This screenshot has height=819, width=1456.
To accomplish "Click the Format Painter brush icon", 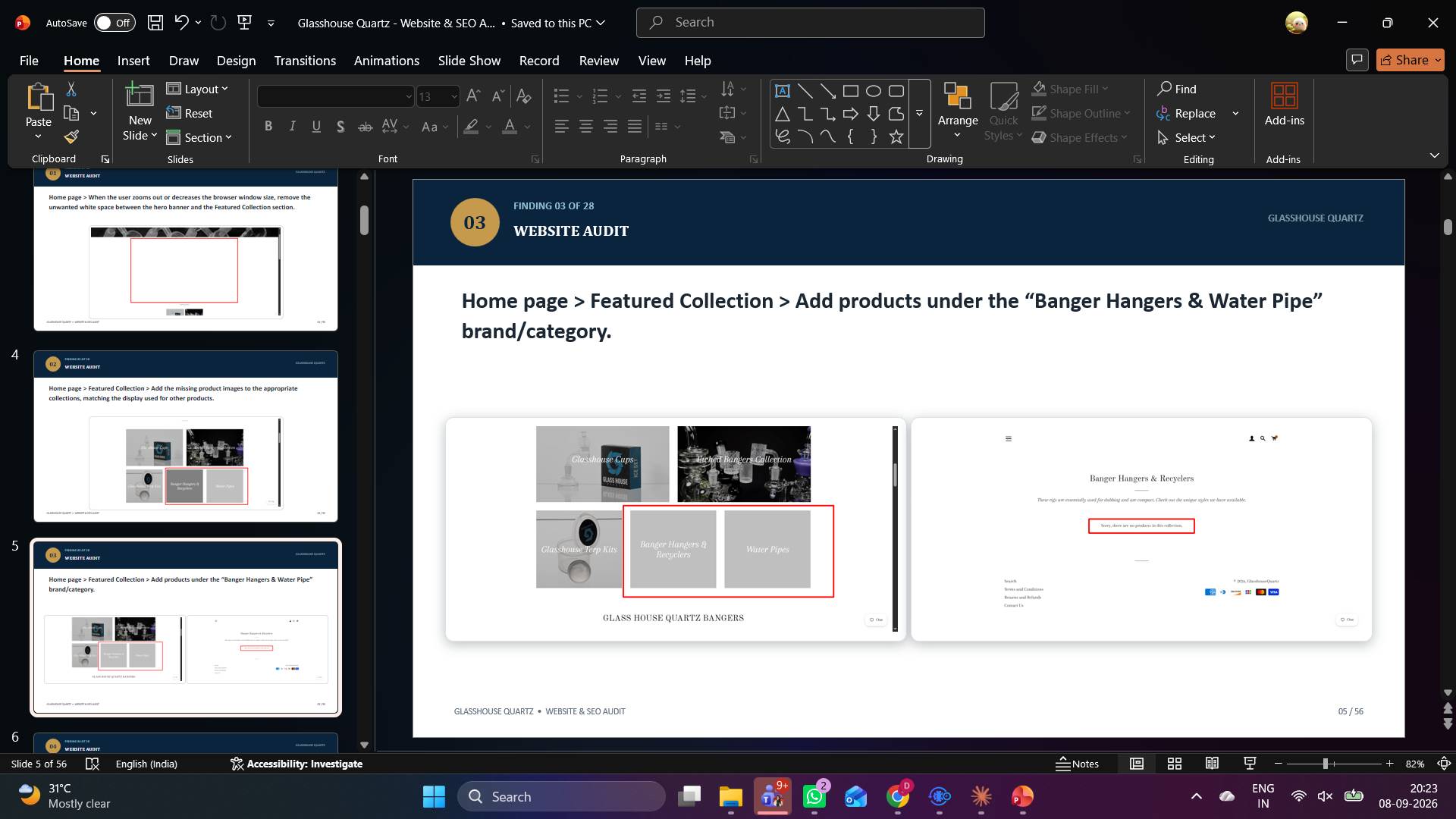I will [x=71, y=137].
